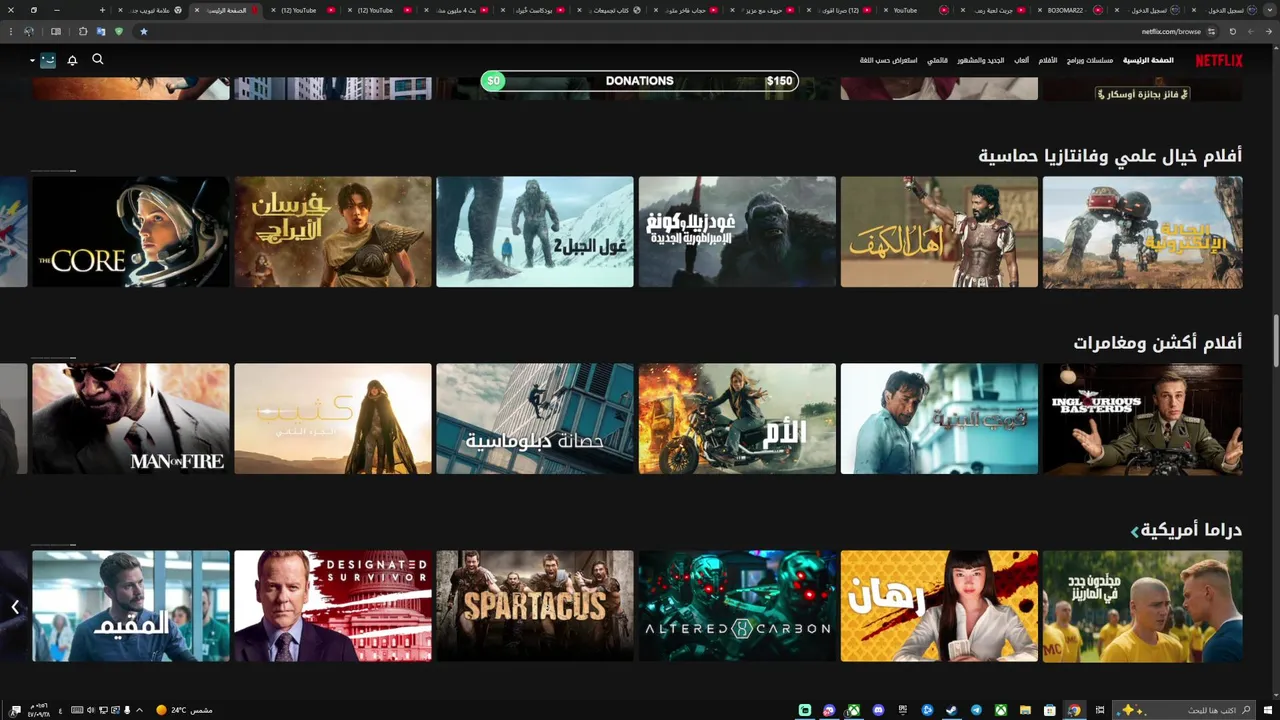The height and width of the screenshot is (720, 1280).
Task: Open Discord from the taskbar
Action: [878, 710]
